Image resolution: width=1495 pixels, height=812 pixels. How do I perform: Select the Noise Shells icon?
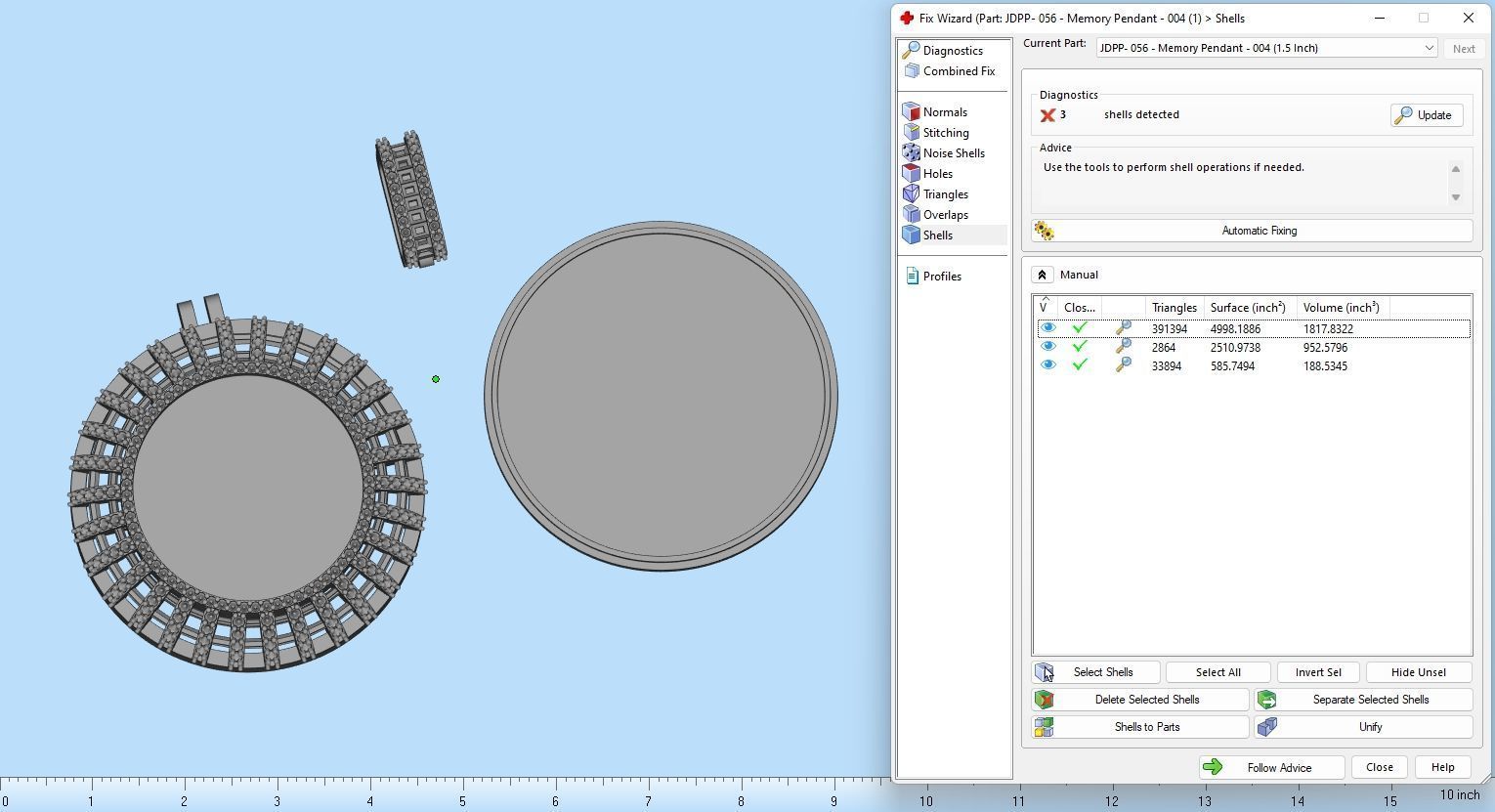coord(911,152)
